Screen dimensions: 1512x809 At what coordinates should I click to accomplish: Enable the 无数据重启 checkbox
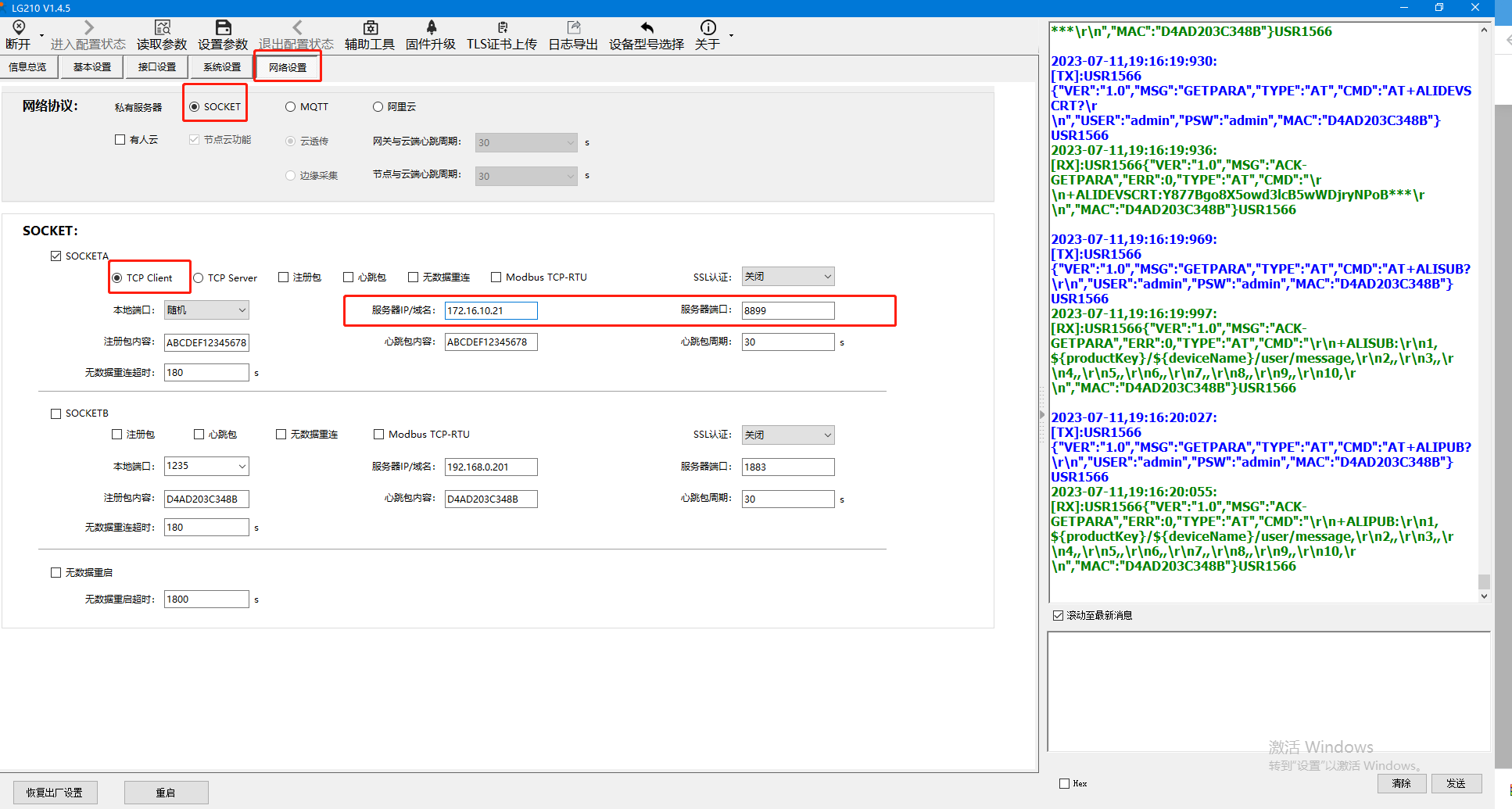(56, 573)
